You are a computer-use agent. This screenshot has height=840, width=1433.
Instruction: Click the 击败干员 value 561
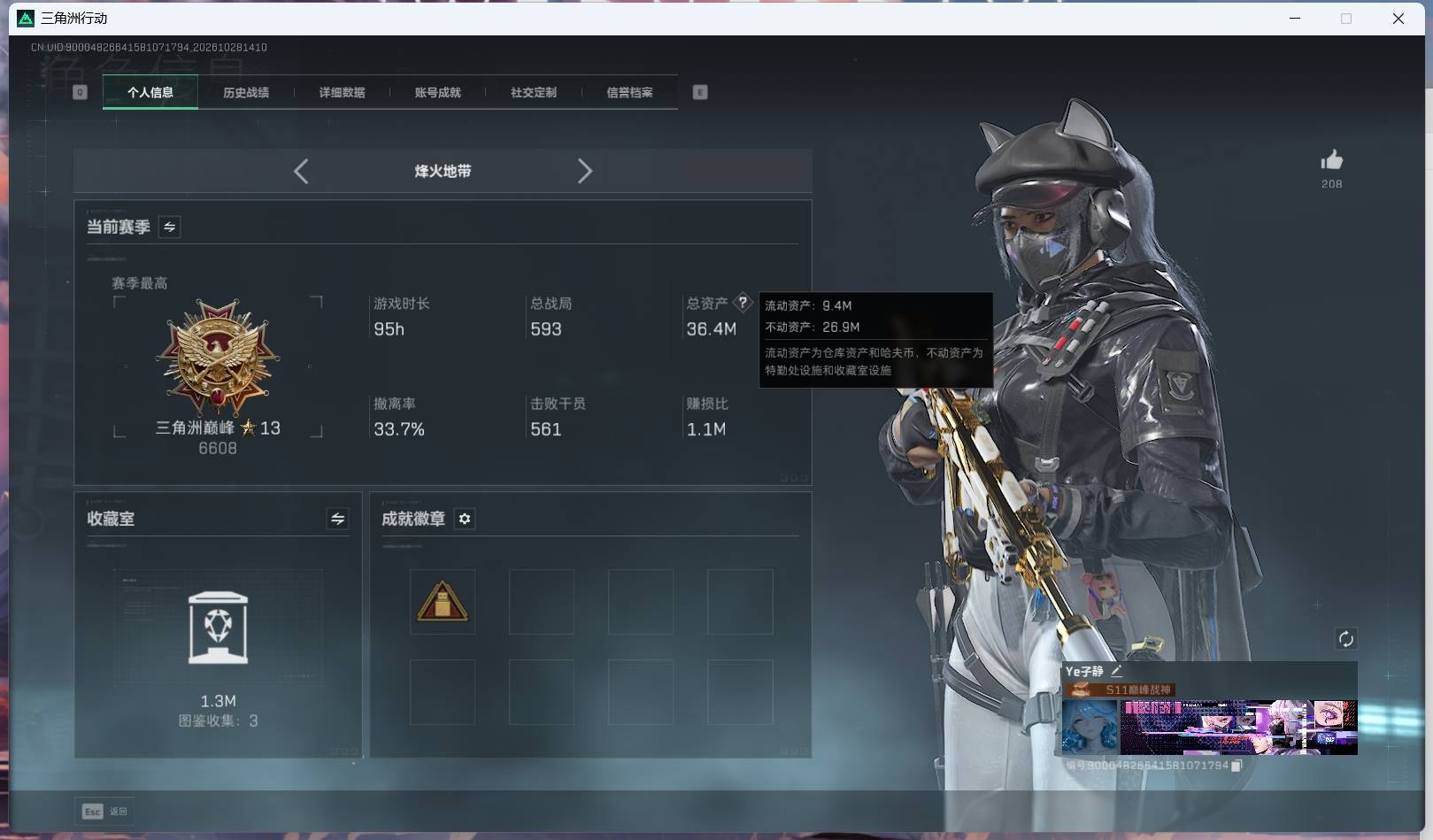[545, 429]
